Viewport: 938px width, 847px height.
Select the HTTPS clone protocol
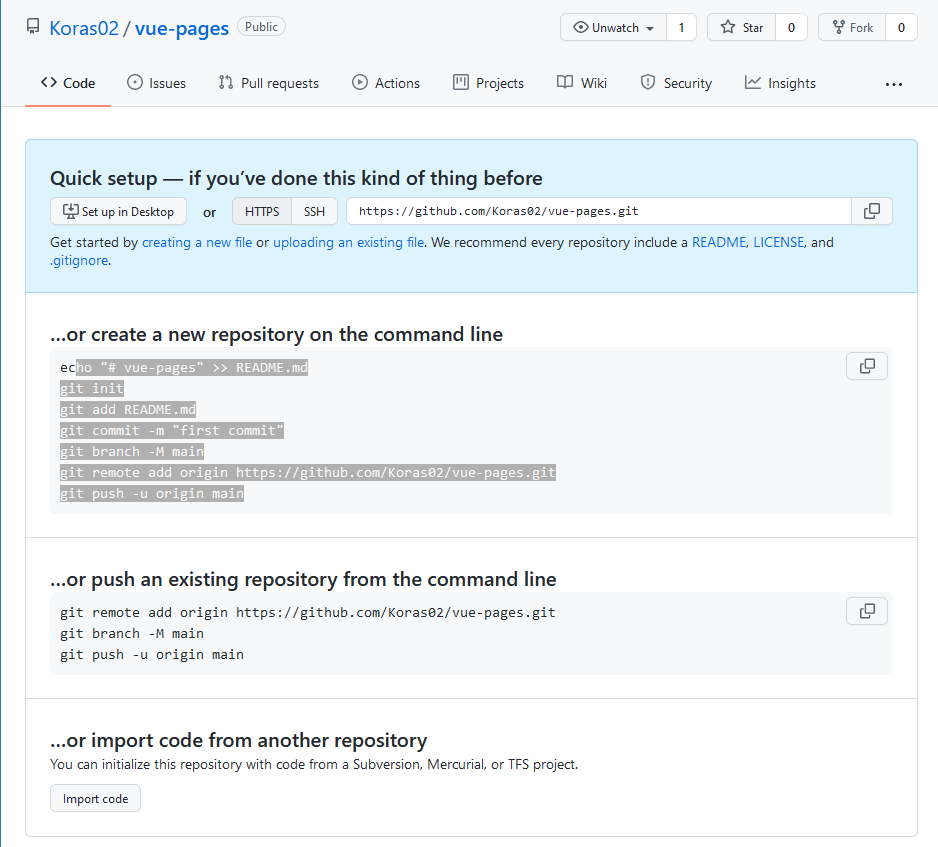[262, 212]
